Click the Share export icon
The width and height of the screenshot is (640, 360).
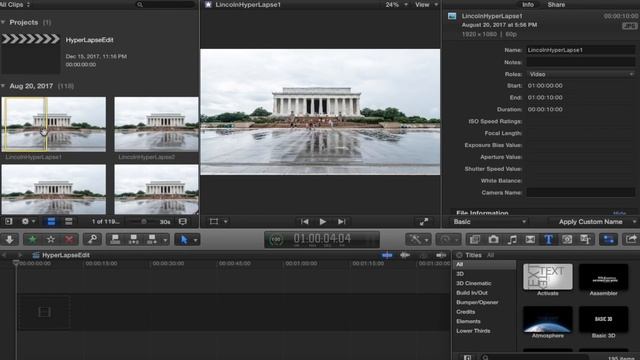tap(631, 239)
